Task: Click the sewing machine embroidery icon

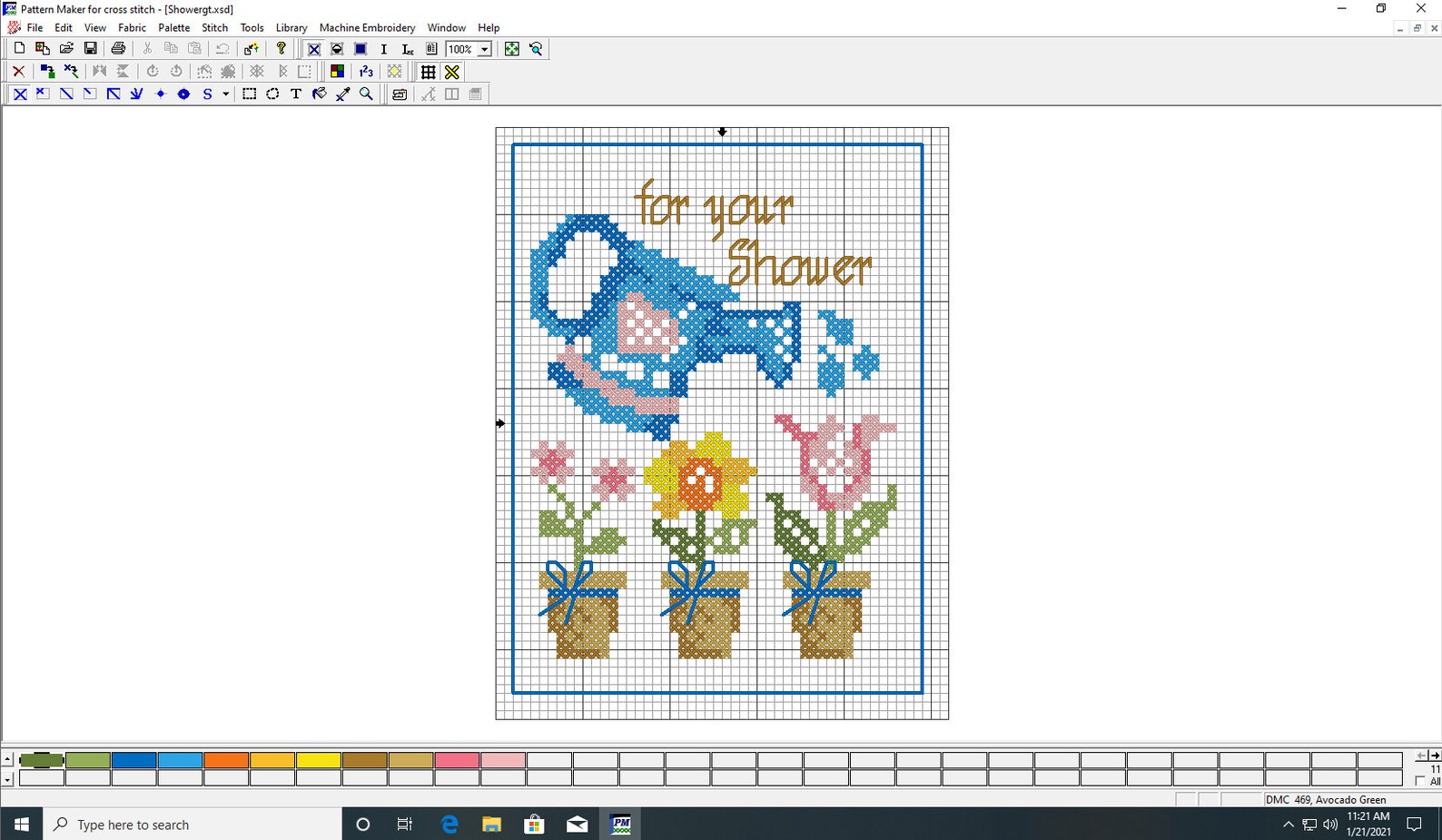Action: [x=400, y=94]
